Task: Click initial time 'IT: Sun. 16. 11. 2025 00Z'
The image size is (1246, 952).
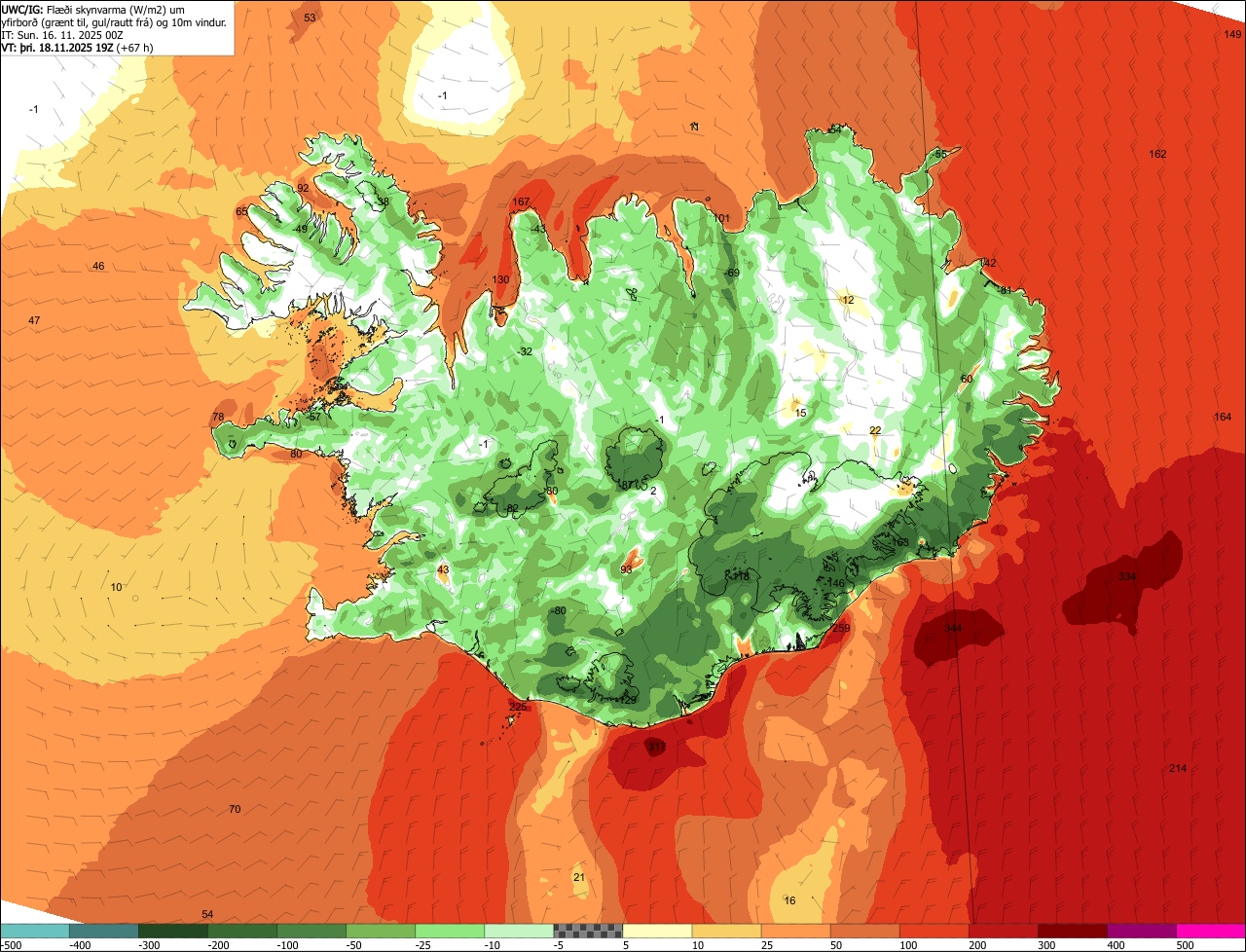Action: (60, 34)
